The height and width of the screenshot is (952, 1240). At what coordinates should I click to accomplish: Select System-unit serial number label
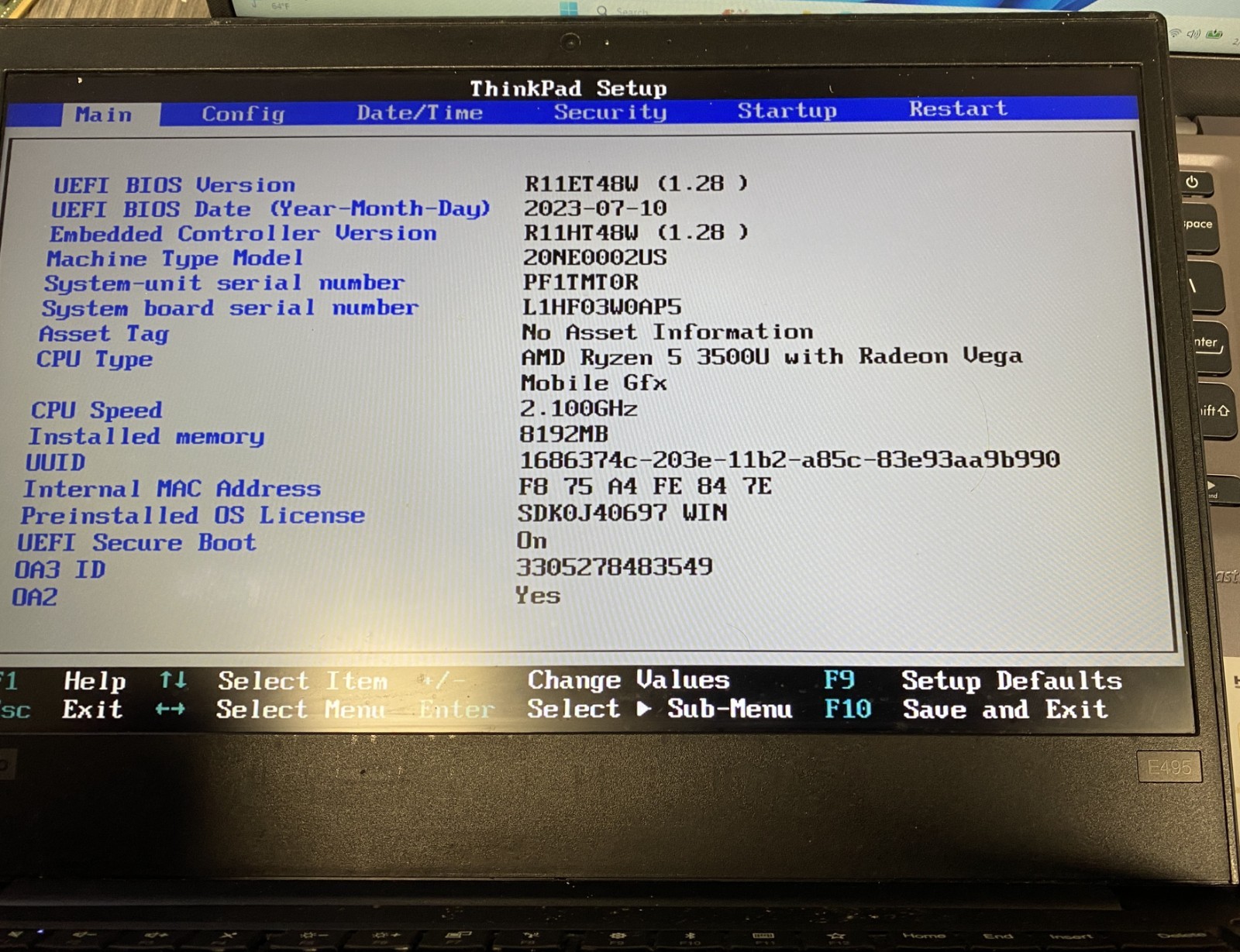coord(224,284)
